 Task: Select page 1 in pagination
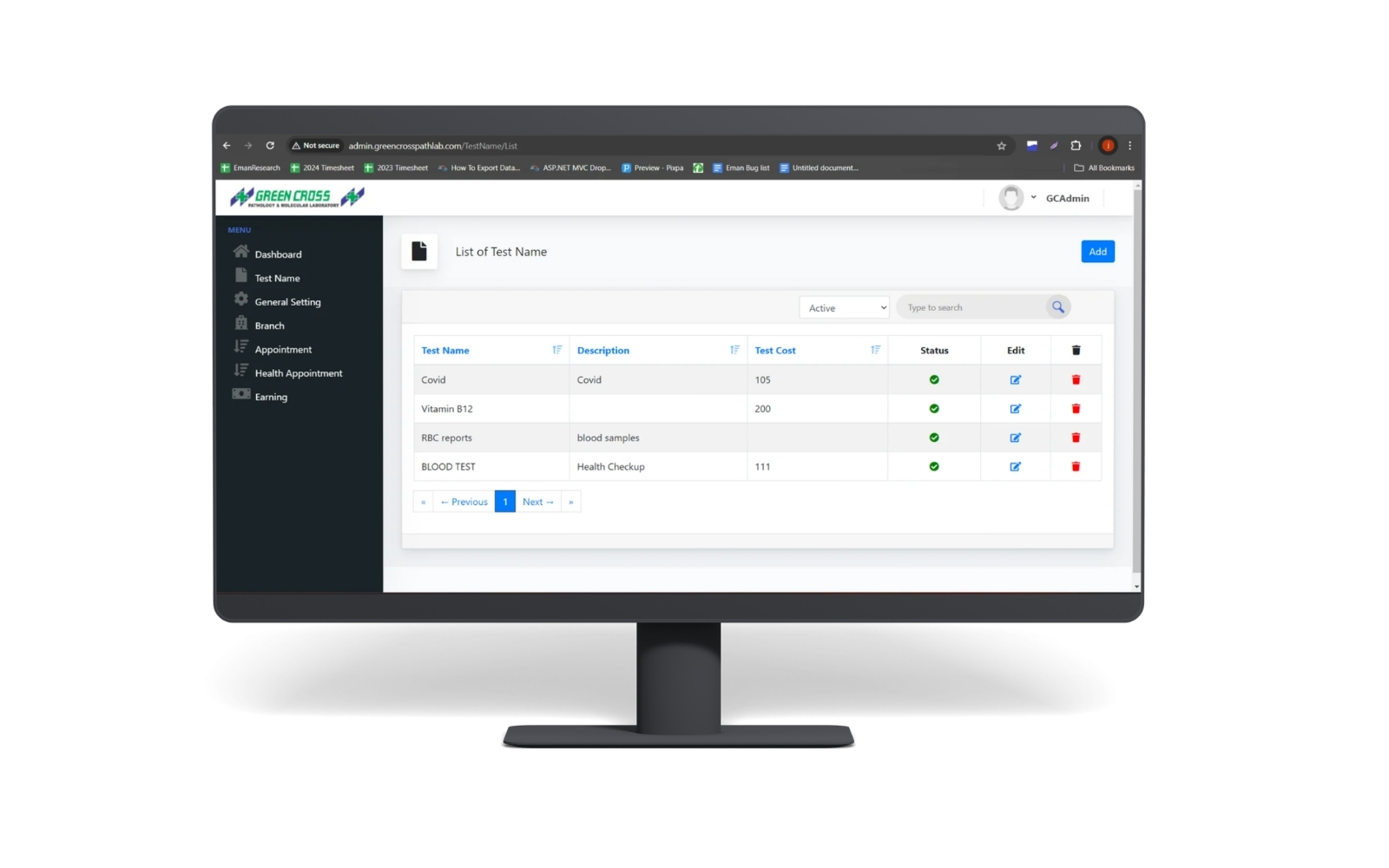[x=505, y=502]
